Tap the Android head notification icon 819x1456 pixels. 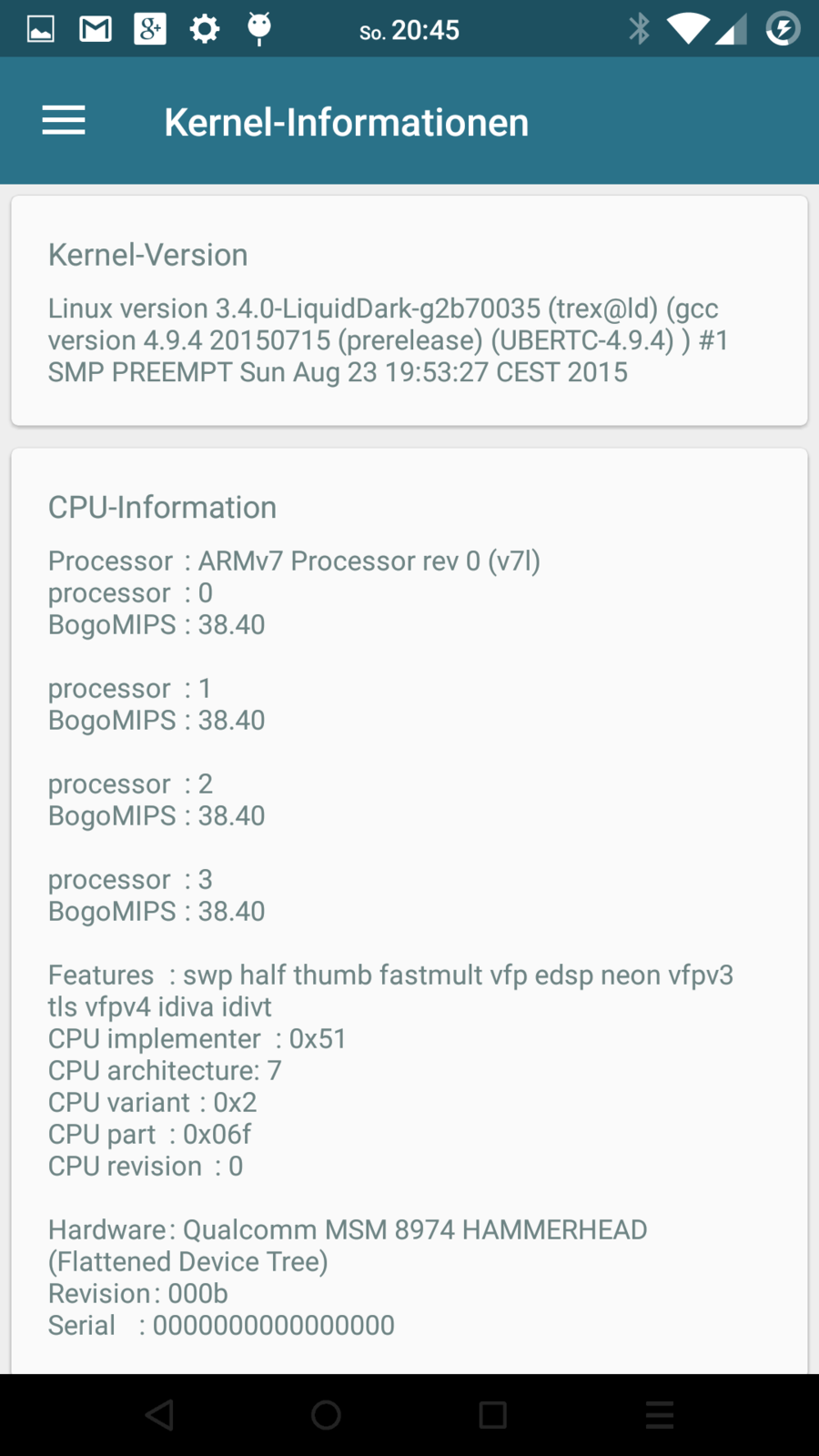tap(259, 29)
